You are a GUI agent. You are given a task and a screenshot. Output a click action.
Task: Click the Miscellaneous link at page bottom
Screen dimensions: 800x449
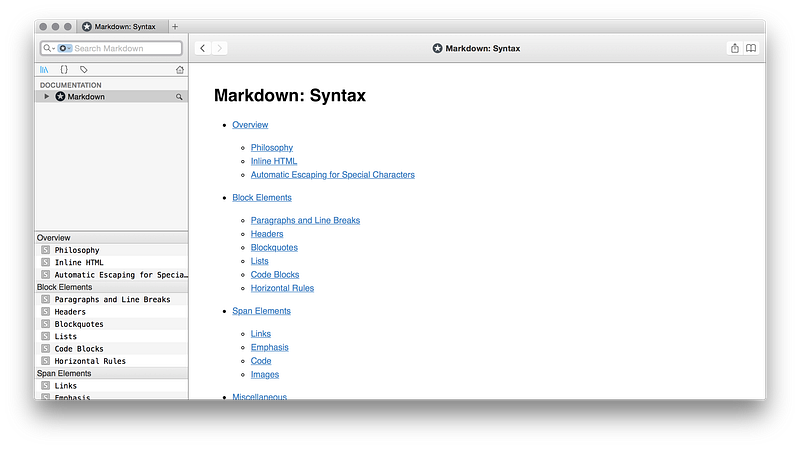click(x=259, y=396)
